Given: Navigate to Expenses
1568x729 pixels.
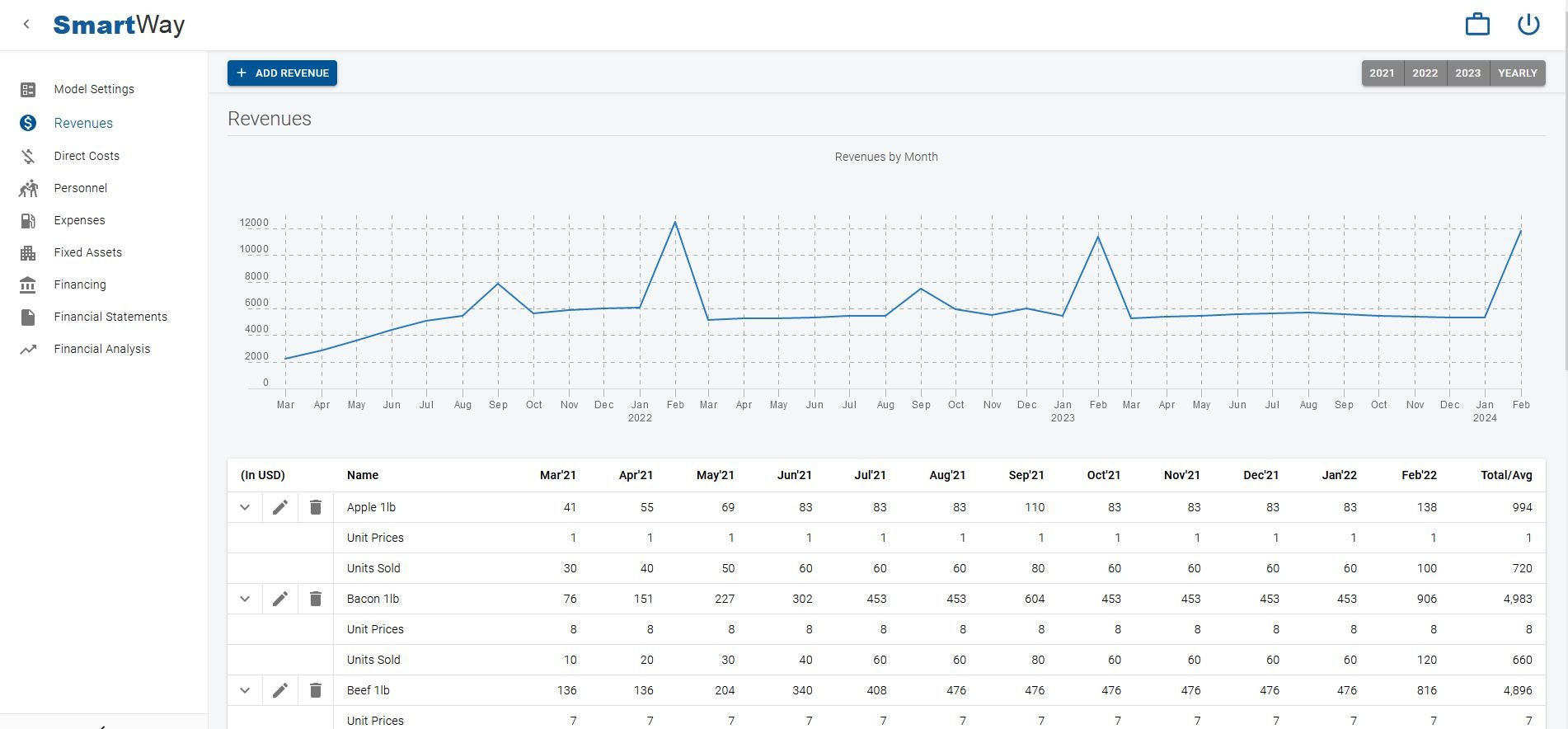Looking at the screenshot, I should (x=79, y=220).
